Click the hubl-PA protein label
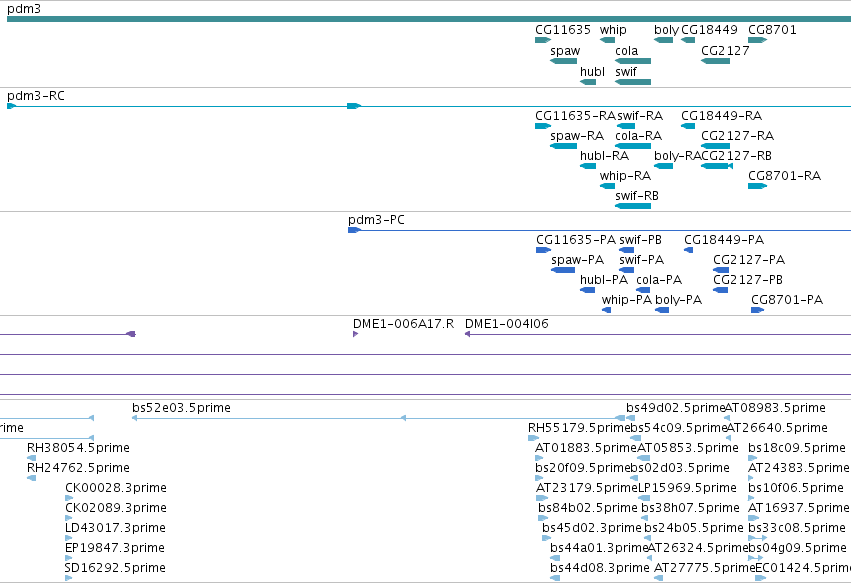The width and height of the screenshot is (851, 583). point(604,280)
